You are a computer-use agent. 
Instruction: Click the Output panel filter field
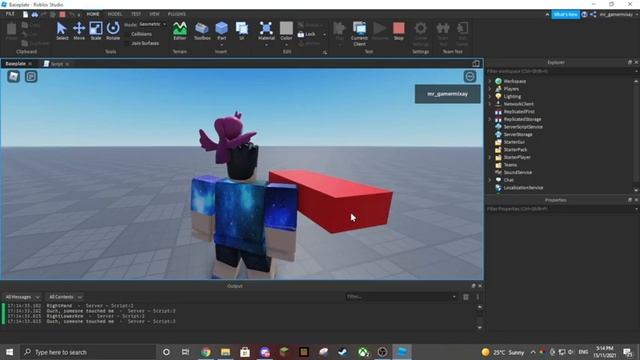point(400,297)
